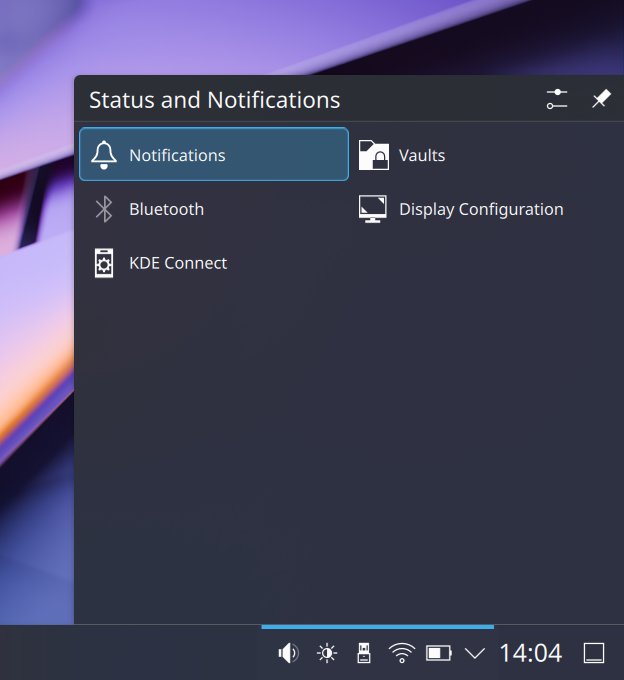Click the 14:04 clock

coord(531,653)
